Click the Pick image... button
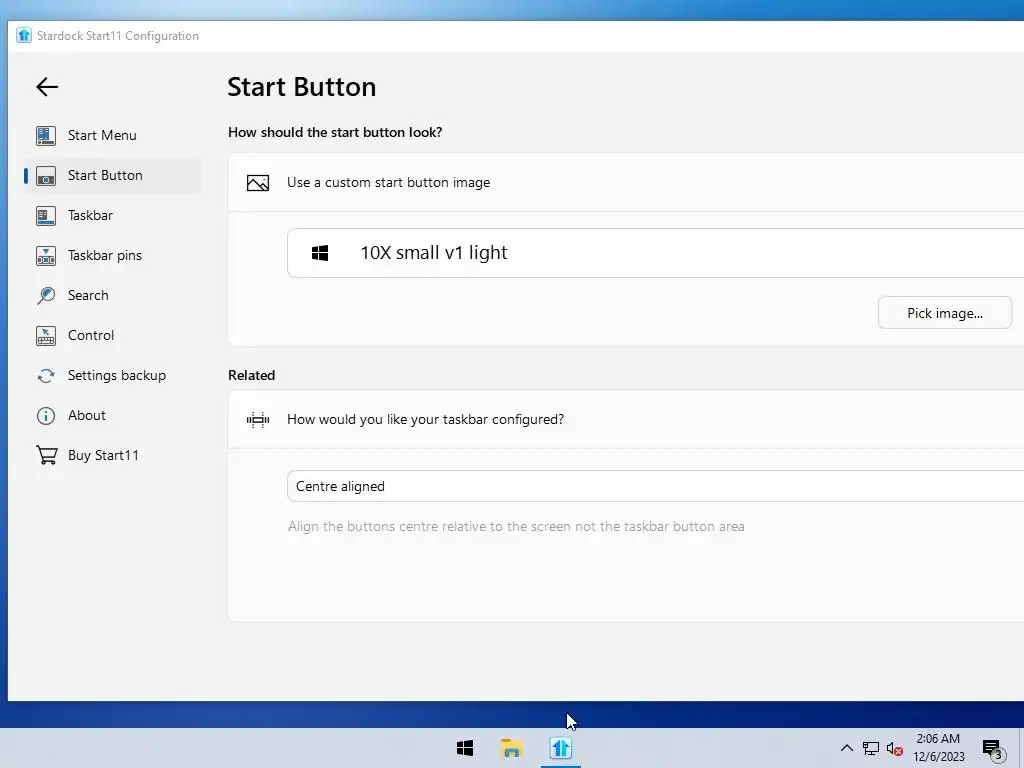The width and height of the screenshot is (1024, 768). [x=944, y=313]
